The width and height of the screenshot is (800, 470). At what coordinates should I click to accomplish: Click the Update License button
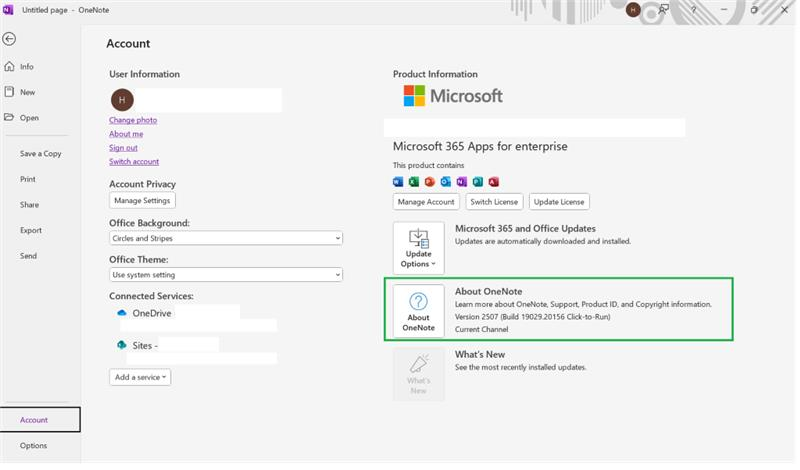pyautogui.click(x=560, y=202)
